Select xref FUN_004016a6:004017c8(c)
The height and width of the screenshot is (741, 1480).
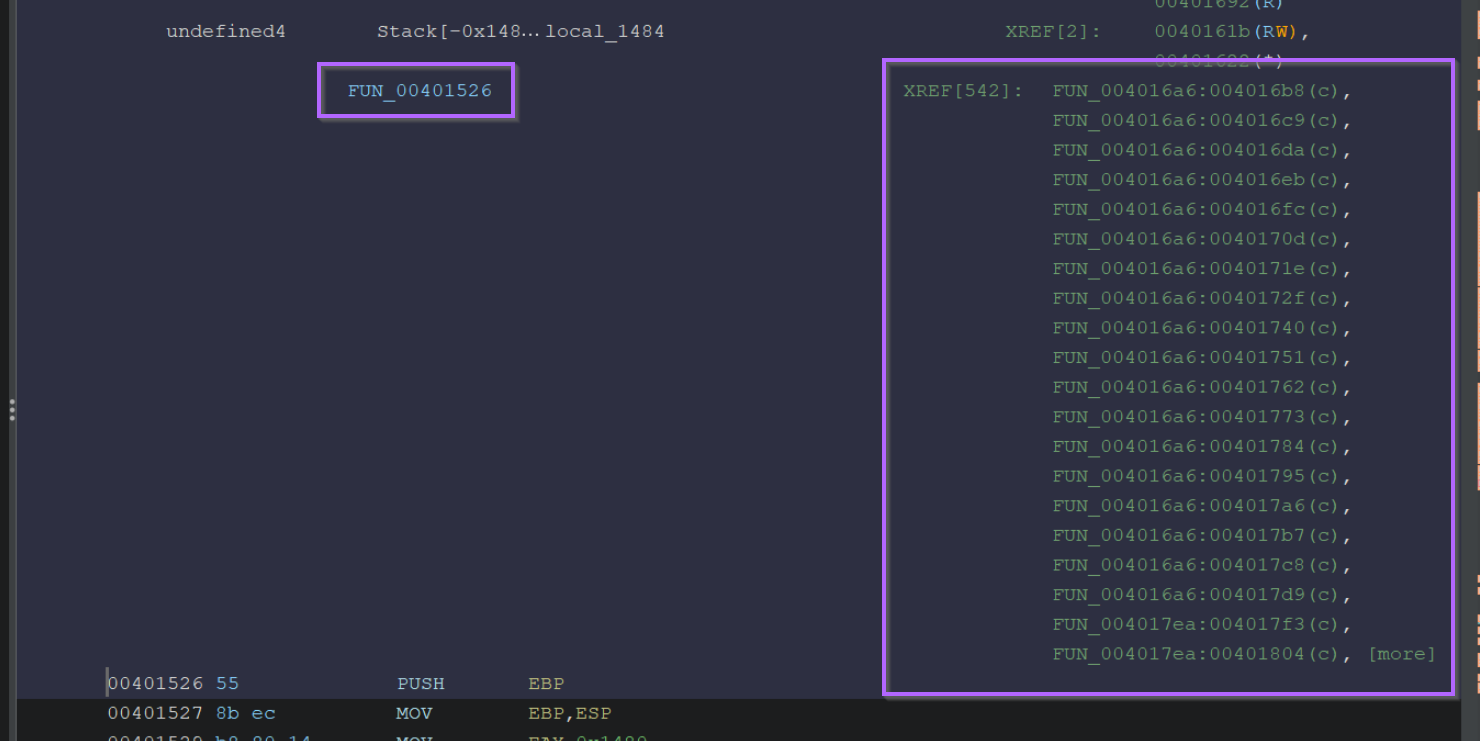click(x=1198, y=565)
